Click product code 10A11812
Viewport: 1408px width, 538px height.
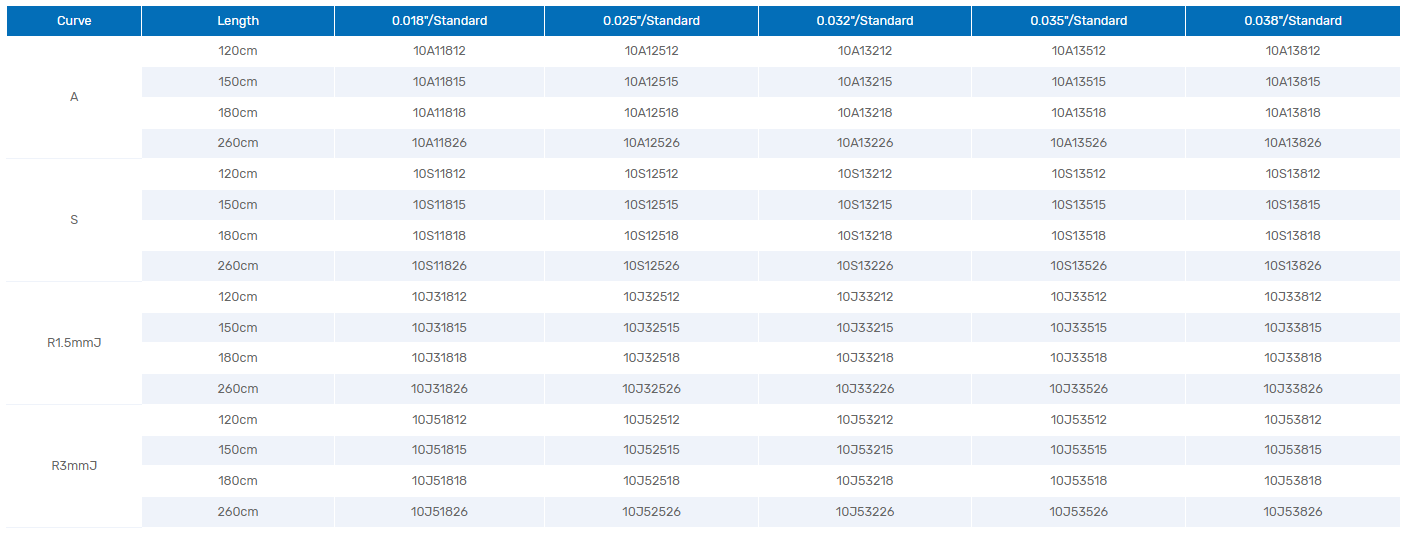coord(439,51)
